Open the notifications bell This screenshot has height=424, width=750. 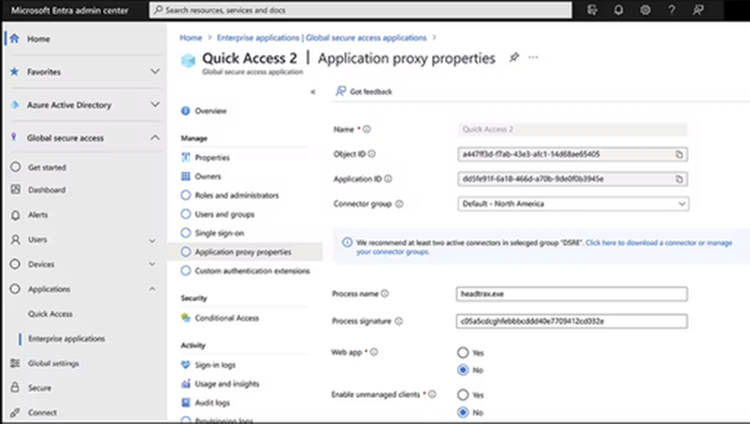(x=618, y=10)
